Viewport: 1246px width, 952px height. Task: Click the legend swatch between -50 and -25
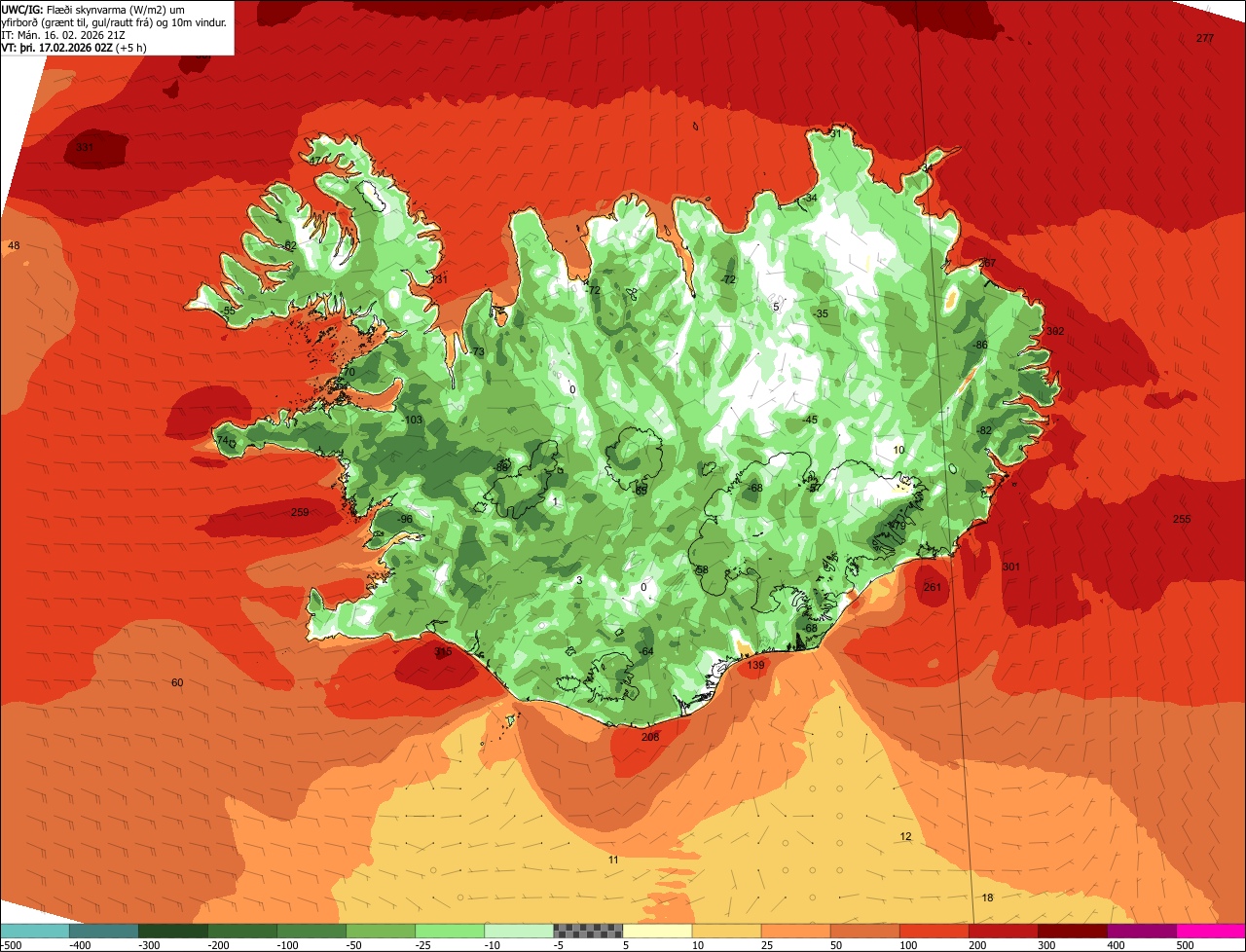380,932
